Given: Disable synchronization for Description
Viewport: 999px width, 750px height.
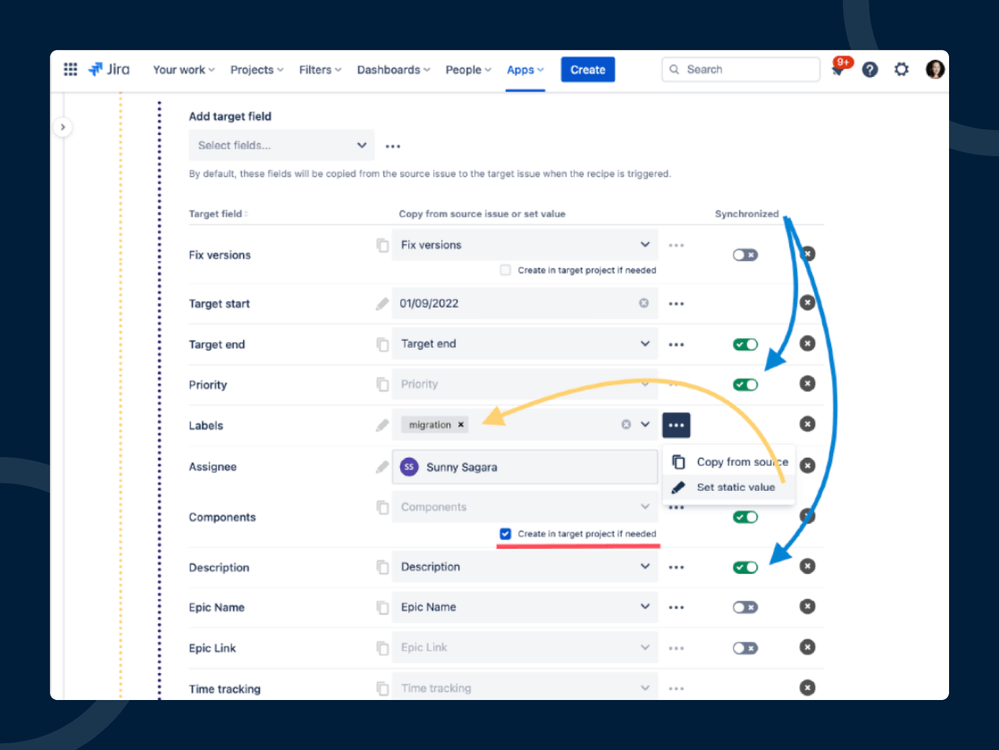Looking at the screenshot, I should point(745,567).
